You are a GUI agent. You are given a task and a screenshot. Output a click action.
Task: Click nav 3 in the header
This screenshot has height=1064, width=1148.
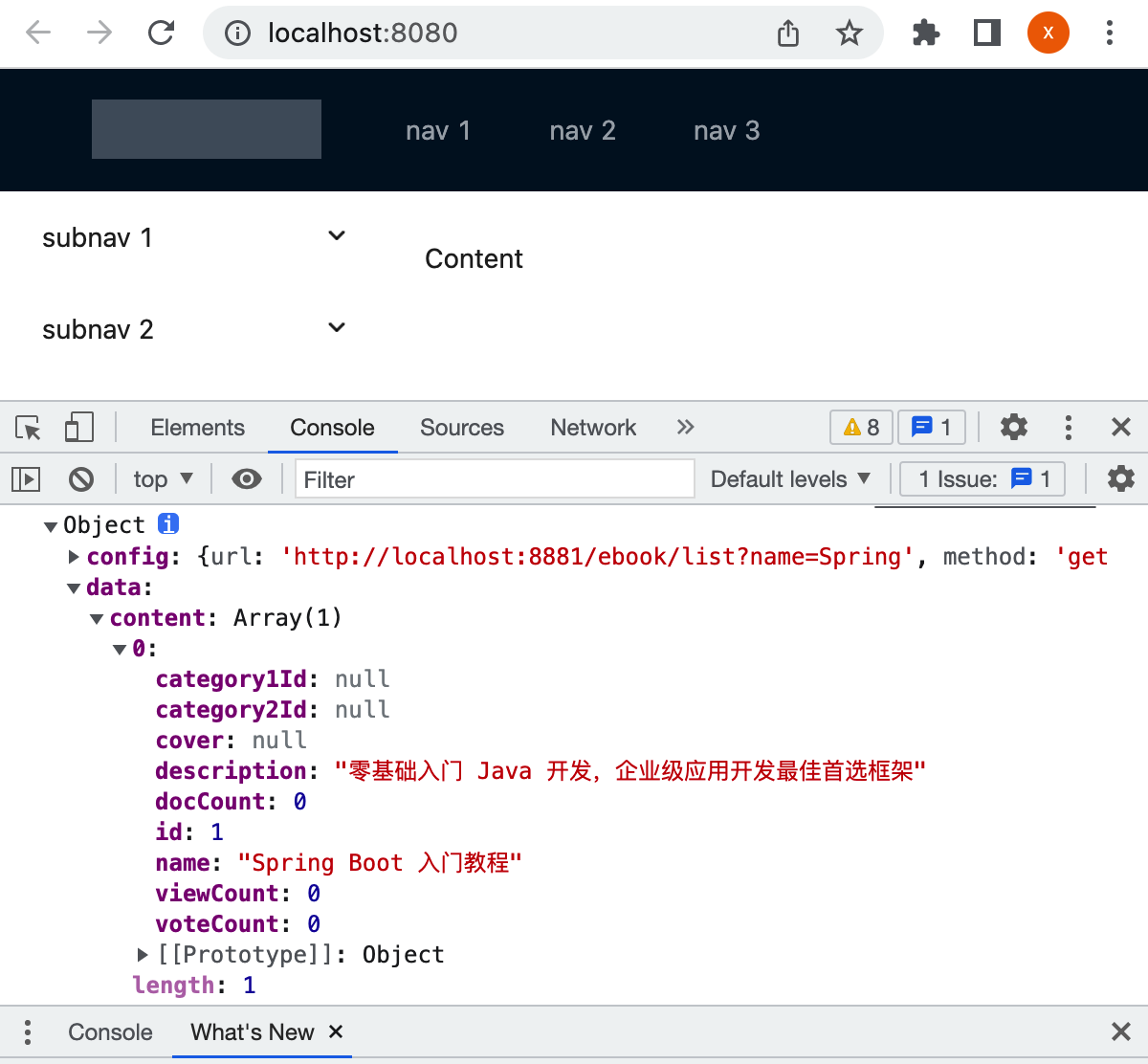(727, 130)
